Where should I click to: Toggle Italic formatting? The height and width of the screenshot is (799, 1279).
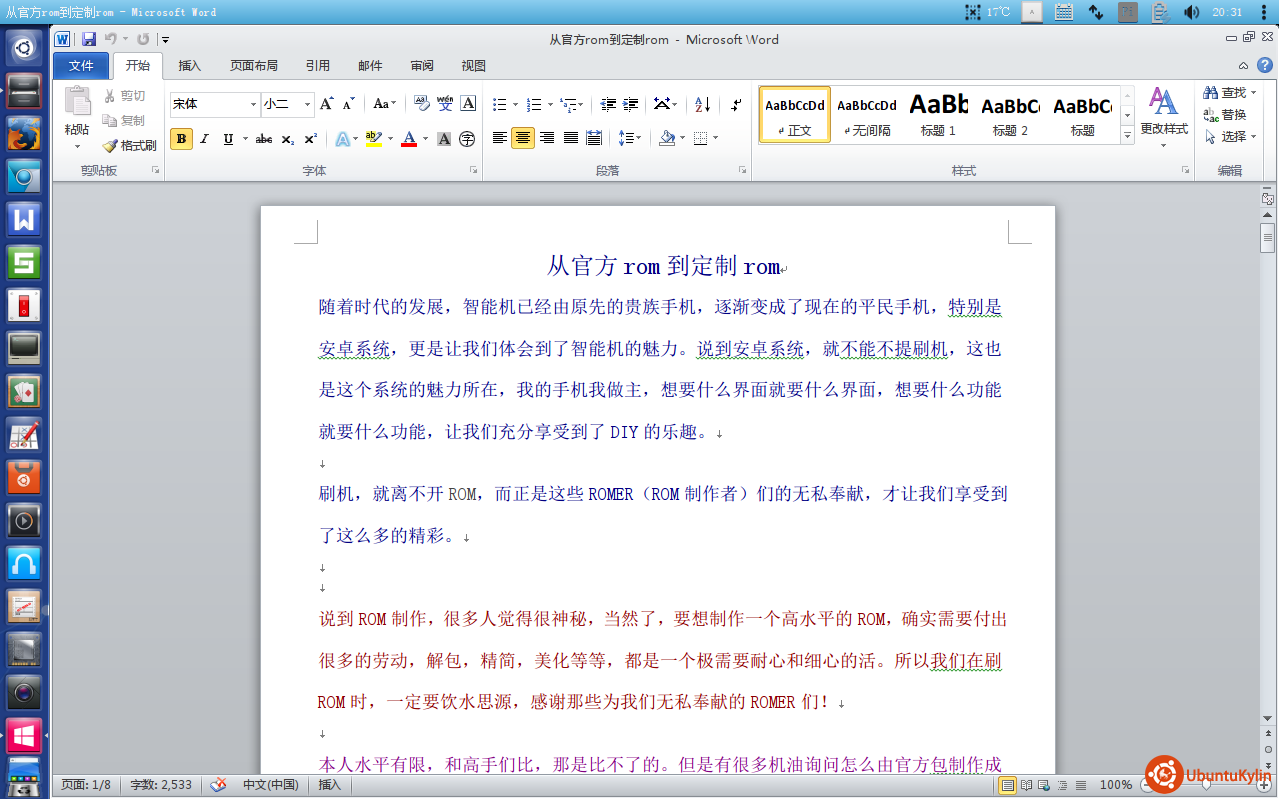205,139
